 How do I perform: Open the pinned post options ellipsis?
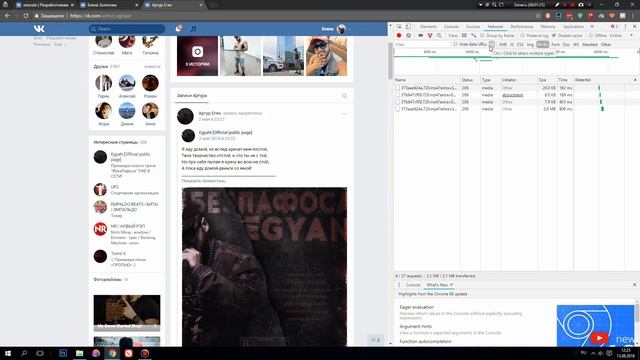(344, 113)
